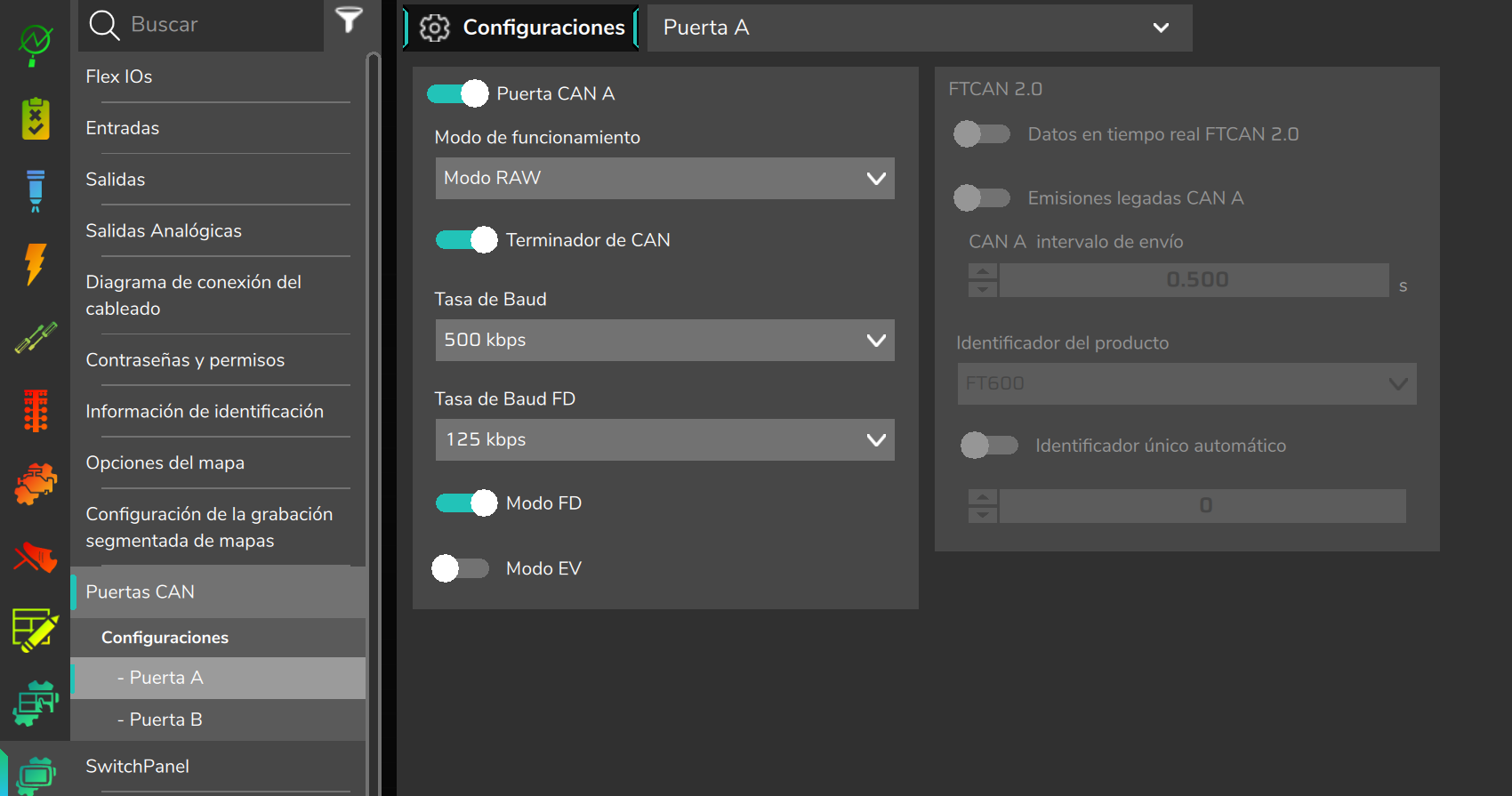Enable the Modo EV toggle
This screenshot has height=796, width=1512.
(x=461, y=568)
